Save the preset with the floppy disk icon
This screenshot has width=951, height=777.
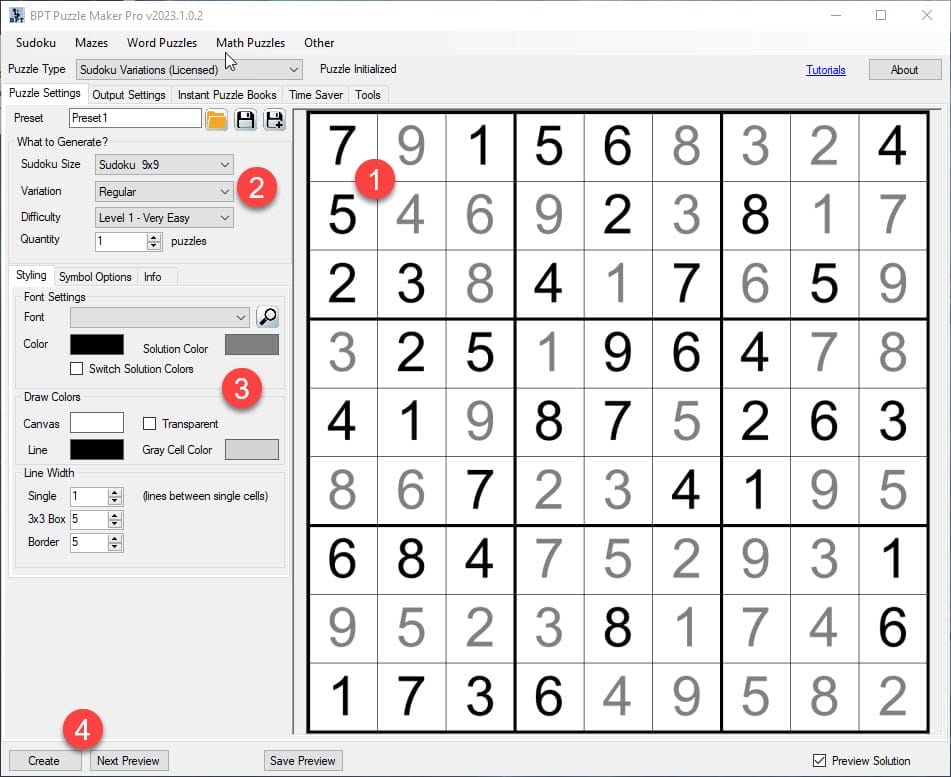pyautogui.click(x=245, y=119)
